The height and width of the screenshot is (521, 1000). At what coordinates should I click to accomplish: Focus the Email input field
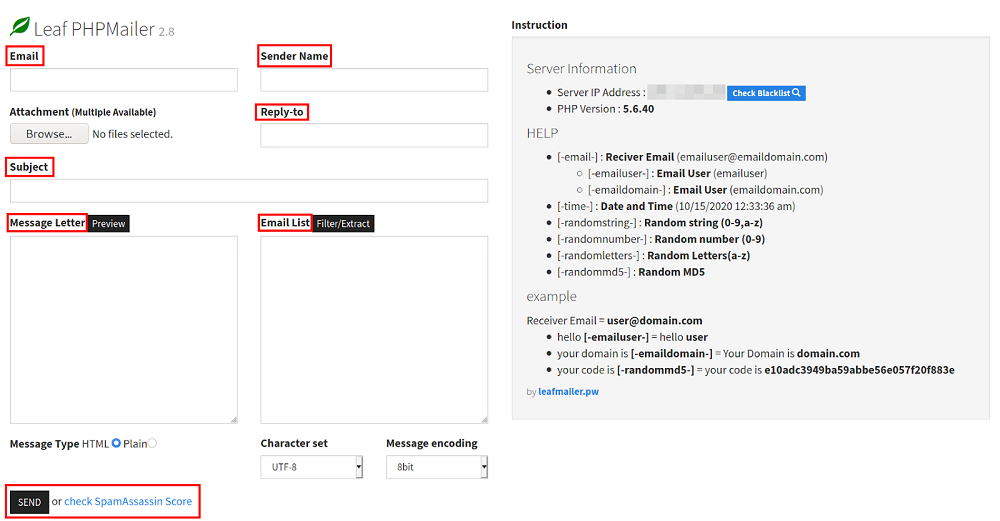tap(124, 80)
